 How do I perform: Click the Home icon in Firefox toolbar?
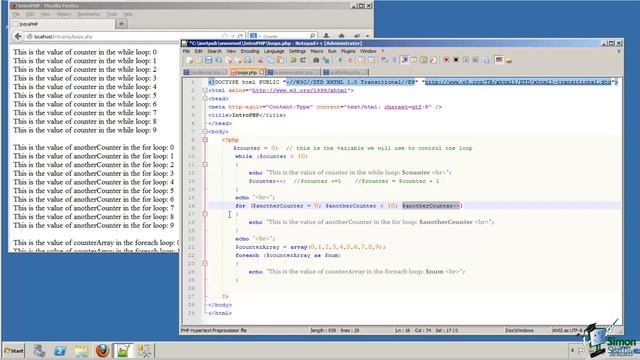click(x=342, y=36)
